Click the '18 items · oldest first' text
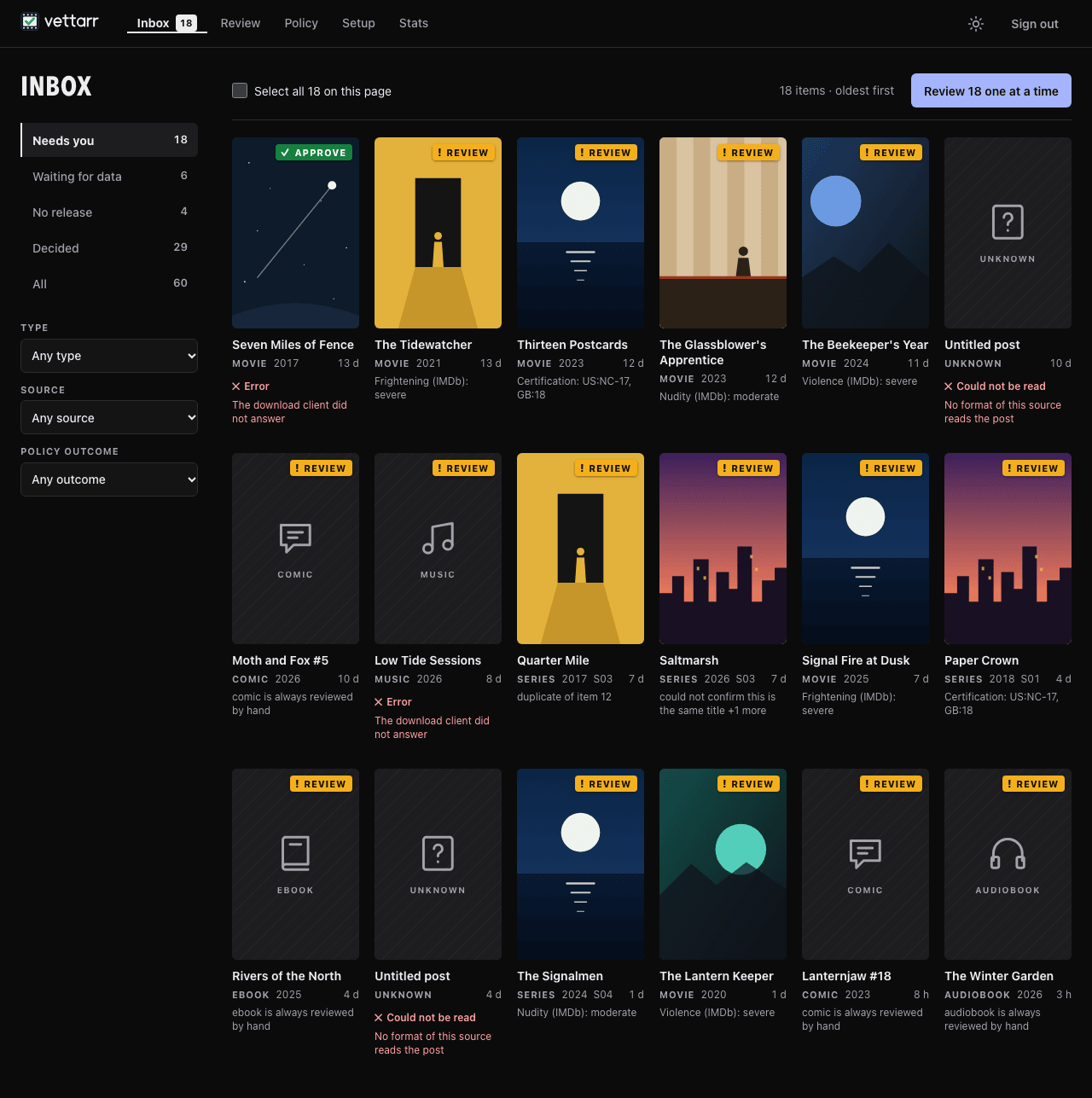 coord(837,90)
